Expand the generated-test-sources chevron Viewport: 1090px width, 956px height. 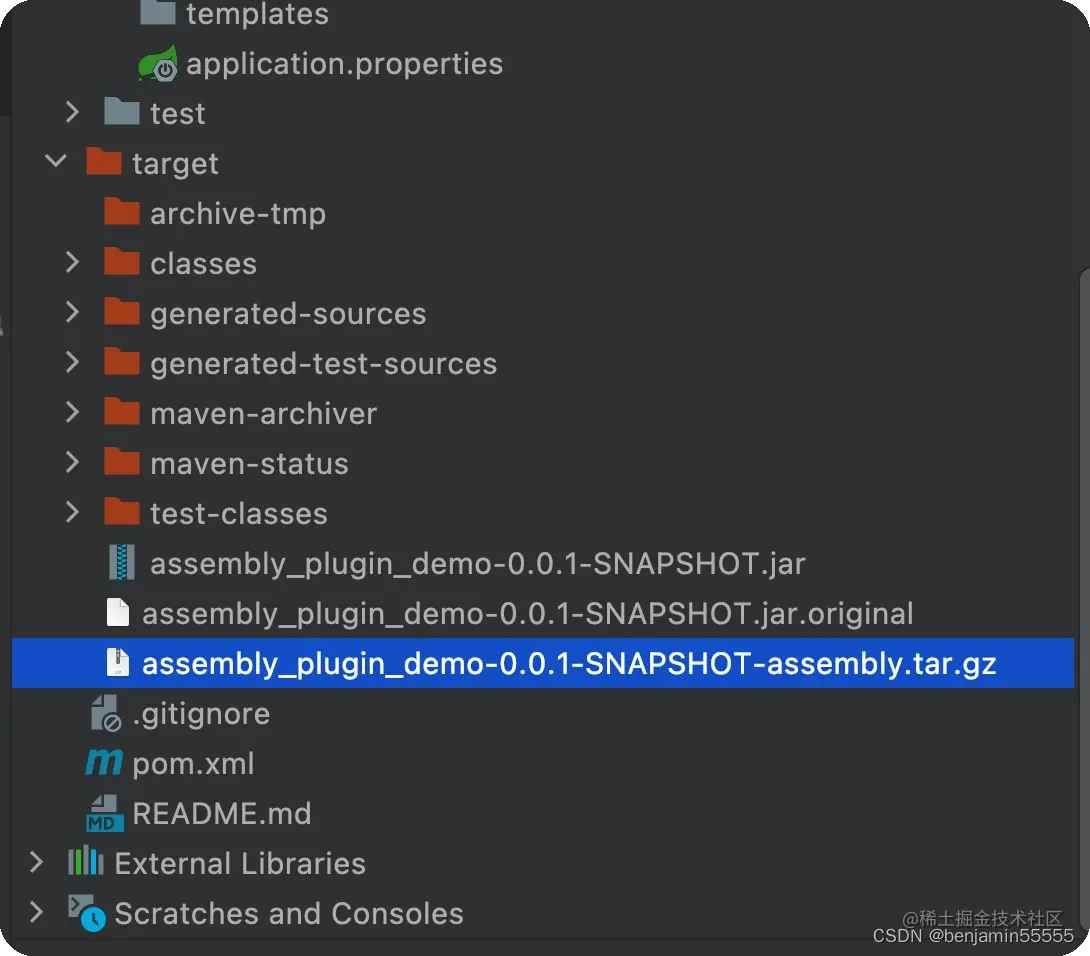(72, 362)
